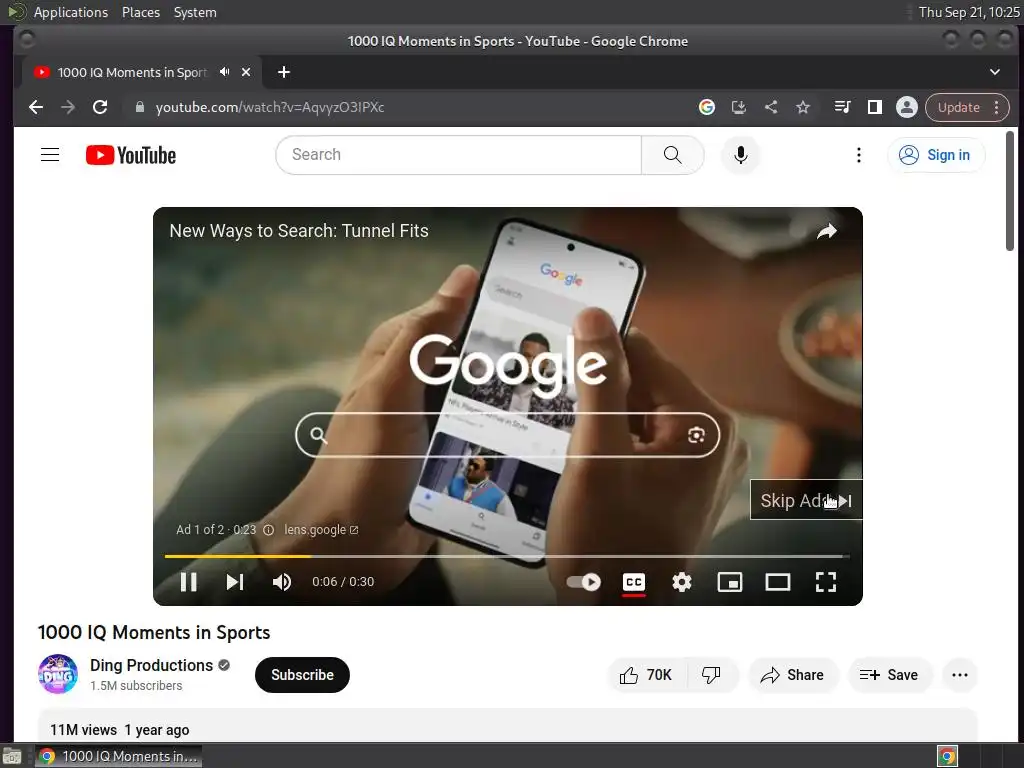Open Chrome profile avatar
Viewport: 1024px width, 768px height.
[x=907, y=107]
